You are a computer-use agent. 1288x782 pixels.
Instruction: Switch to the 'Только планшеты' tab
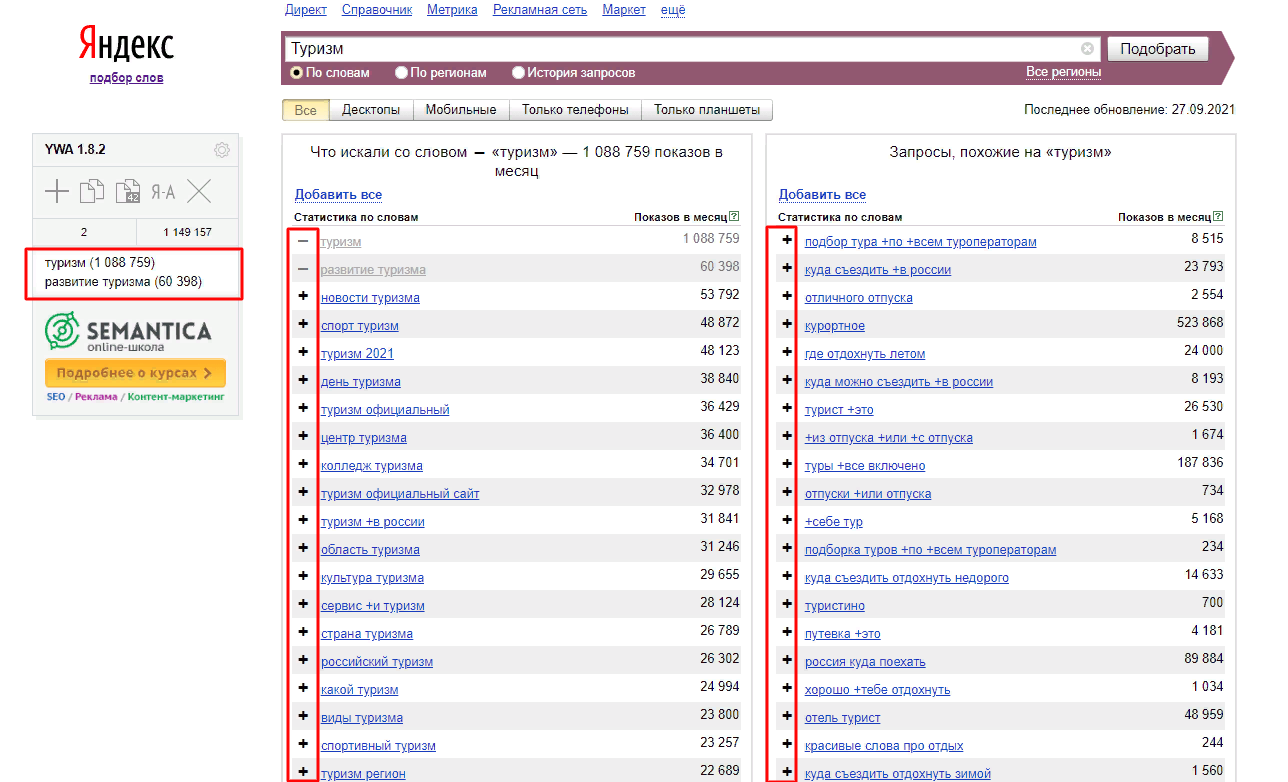click(x=707, y=110)
